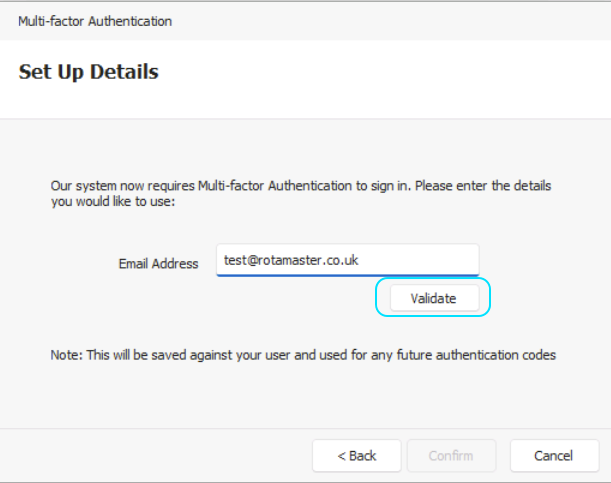
Task: Select the Email Address label
Action: click(x=158, y=264)
